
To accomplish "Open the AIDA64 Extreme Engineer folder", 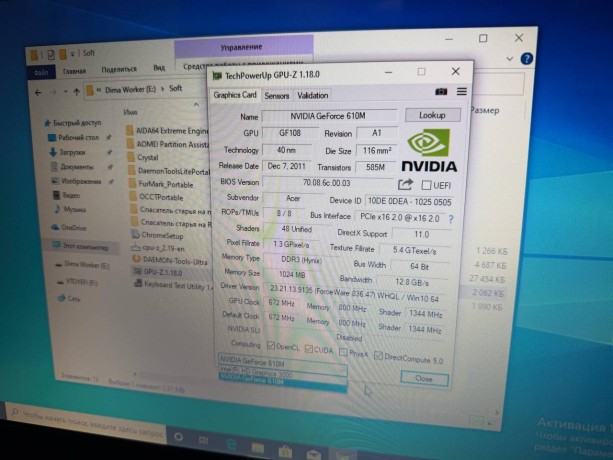I will (x=168, y=131).
